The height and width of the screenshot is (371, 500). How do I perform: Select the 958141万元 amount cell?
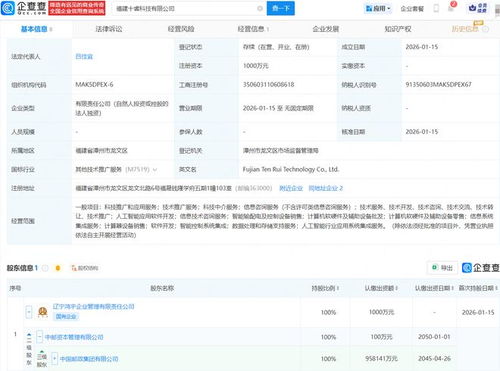tap(381, 359)
